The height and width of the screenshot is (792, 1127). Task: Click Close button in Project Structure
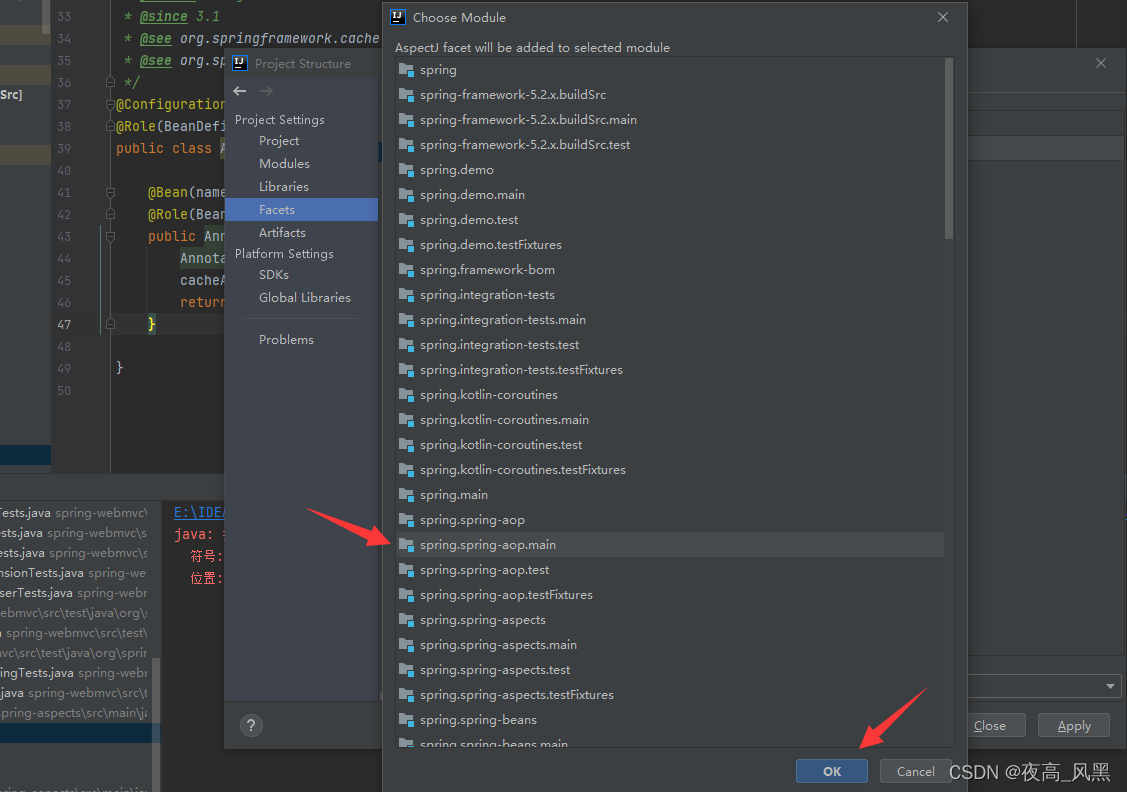click(x=990, y=726)
